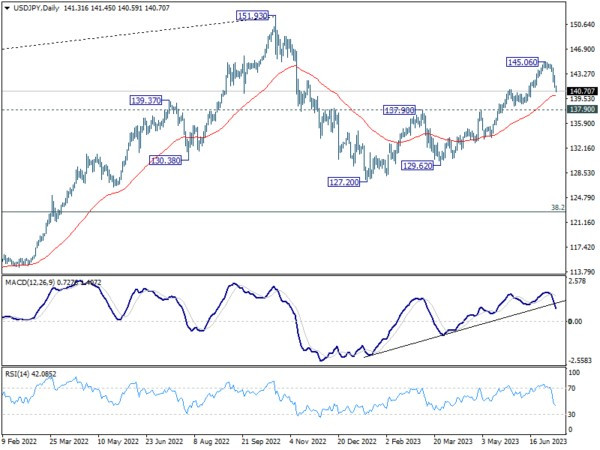
Task: Open the USDJPY chart dropdown arrow
Action: coord(7,8)
